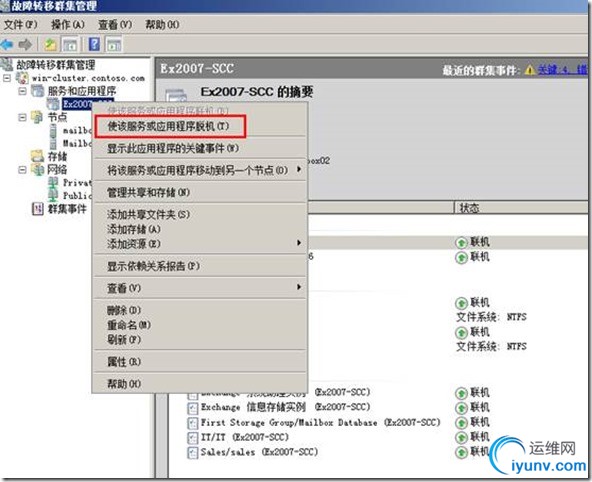Click the Sales/sales resource icon
Image resolution: width=592 pixels, height=482 pixels.
(x=193, y=452)
